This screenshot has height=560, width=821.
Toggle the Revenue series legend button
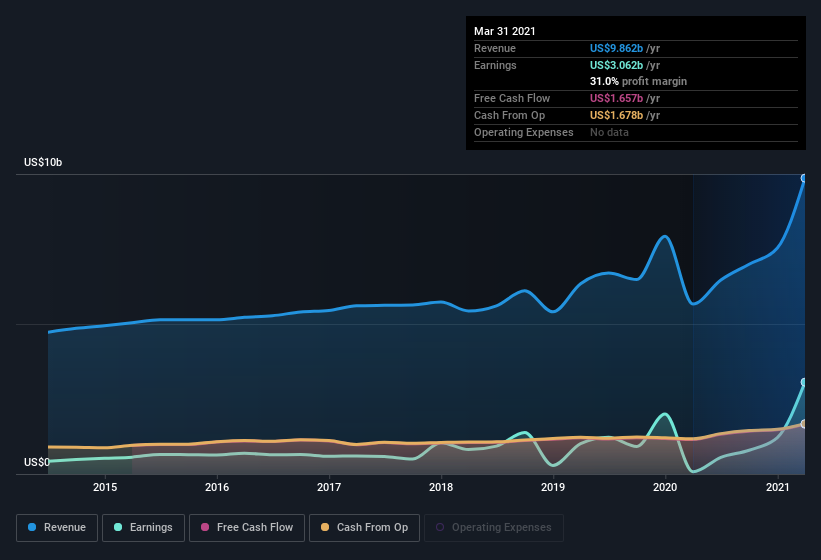[57, 528]
